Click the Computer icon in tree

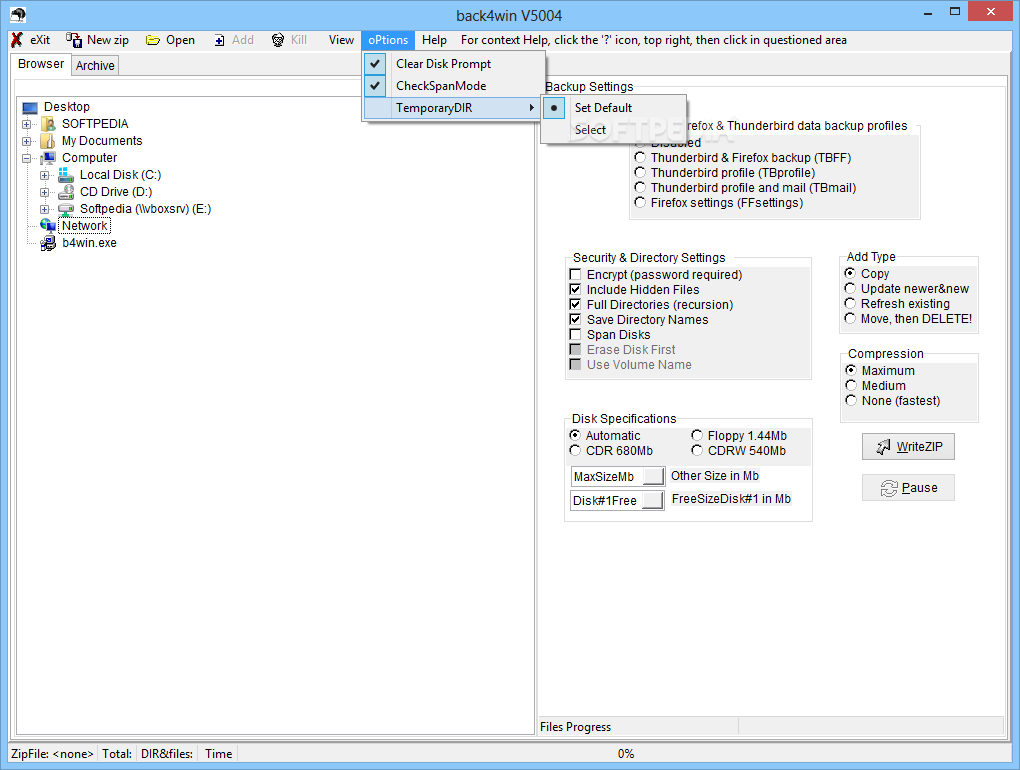pos(48,158)
